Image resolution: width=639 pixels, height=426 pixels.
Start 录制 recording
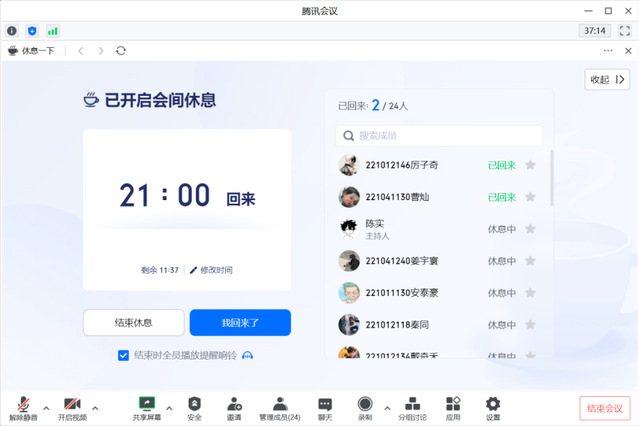point(365,406)
